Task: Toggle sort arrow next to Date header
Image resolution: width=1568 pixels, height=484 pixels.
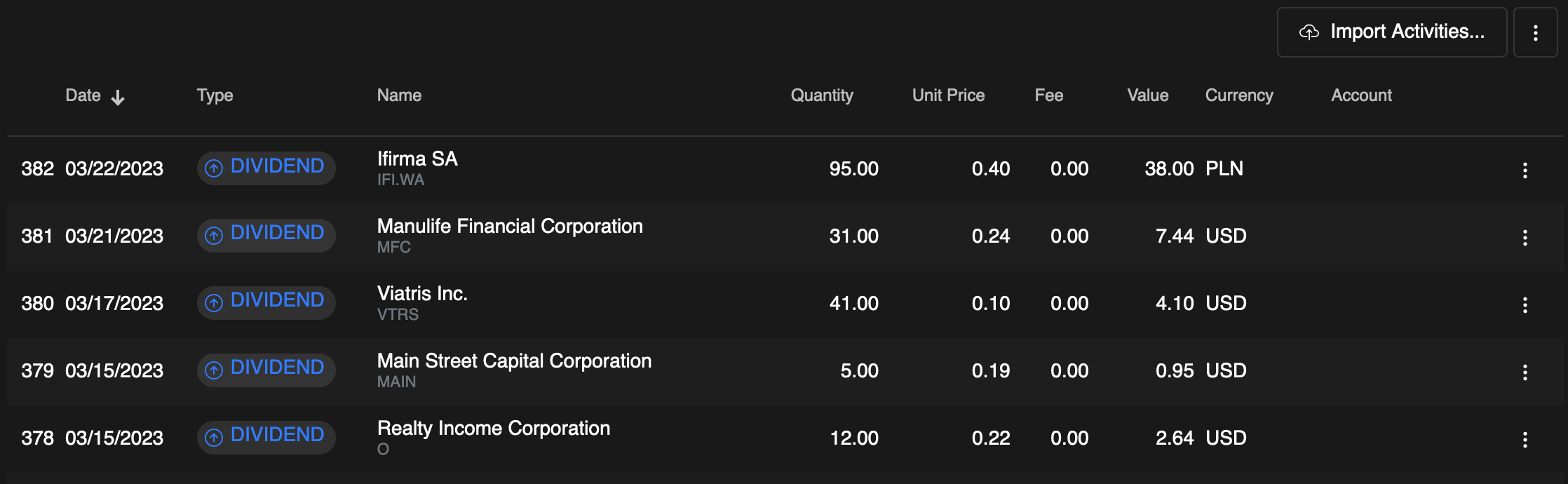Action: [118, 97]
